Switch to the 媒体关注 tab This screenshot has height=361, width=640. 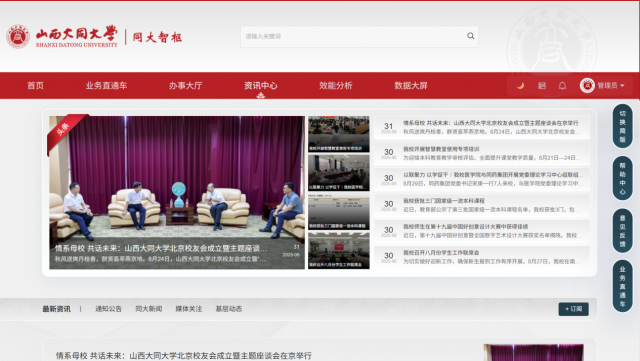point(189,309)
